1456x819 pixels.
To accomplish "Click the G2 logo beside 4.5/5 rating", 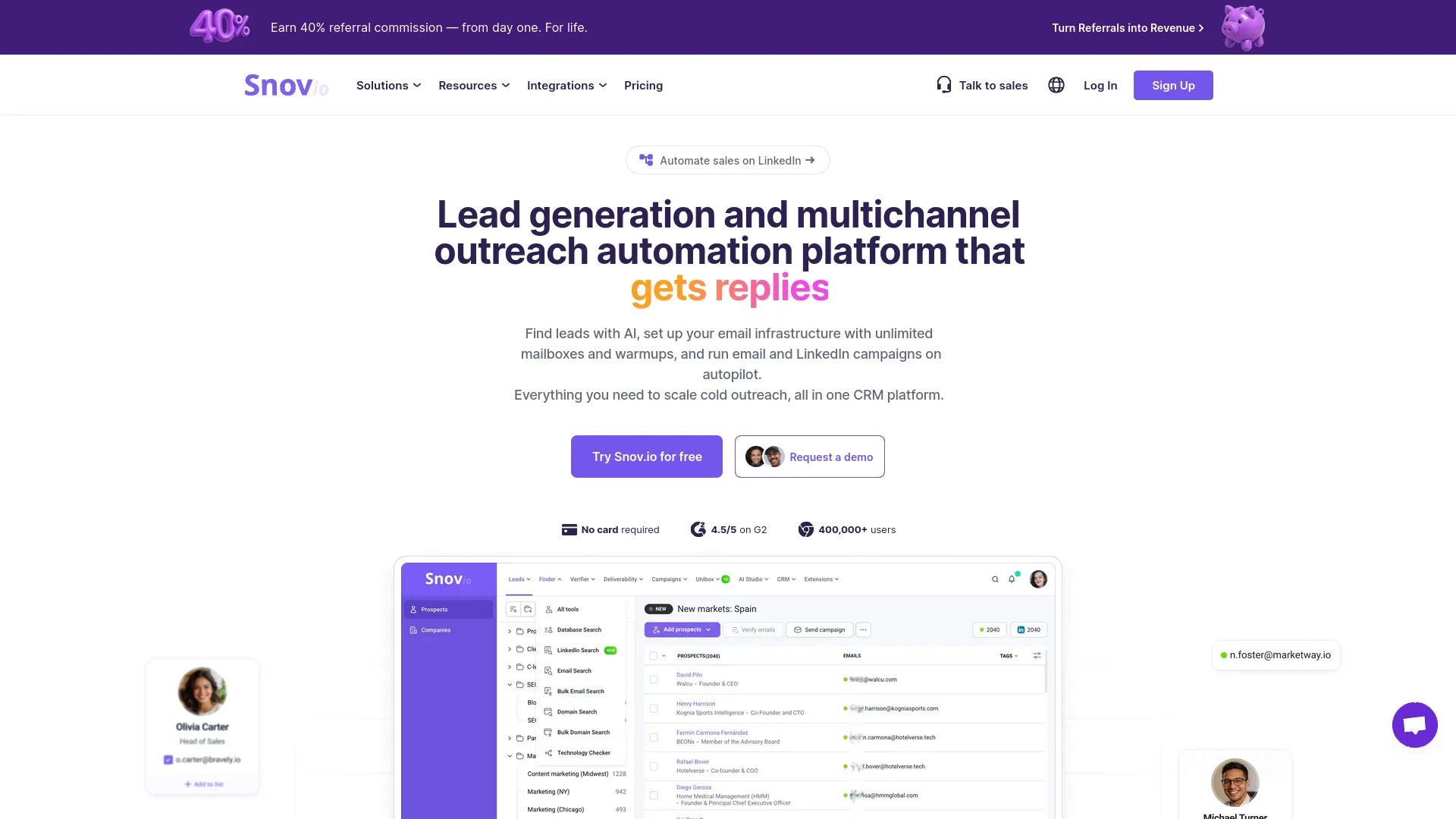I will [698, 529].
